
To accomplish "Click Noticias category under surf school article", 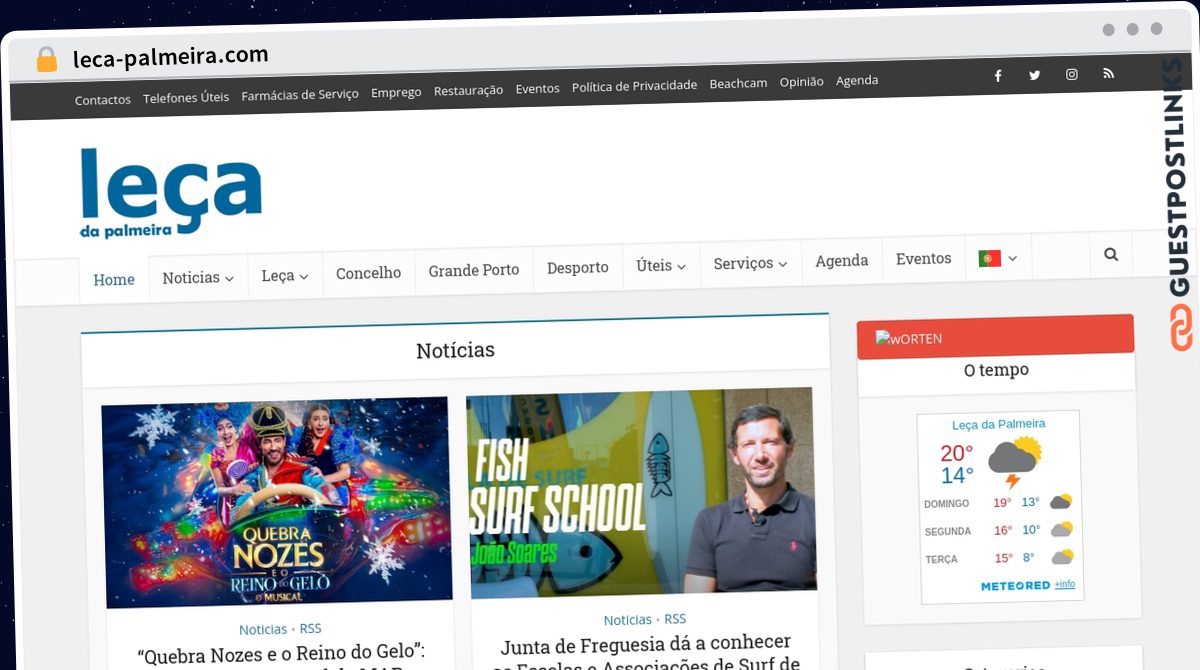I will coord(628,620).
